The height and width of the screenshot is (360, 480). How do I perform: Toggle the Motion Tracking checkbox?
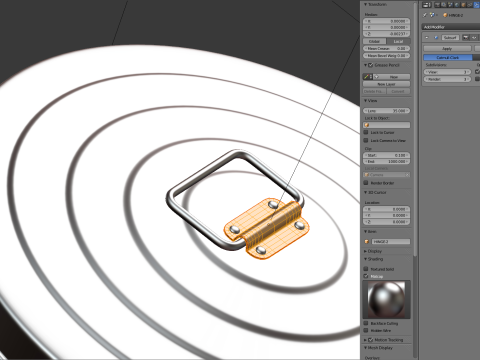pos(370,340)
